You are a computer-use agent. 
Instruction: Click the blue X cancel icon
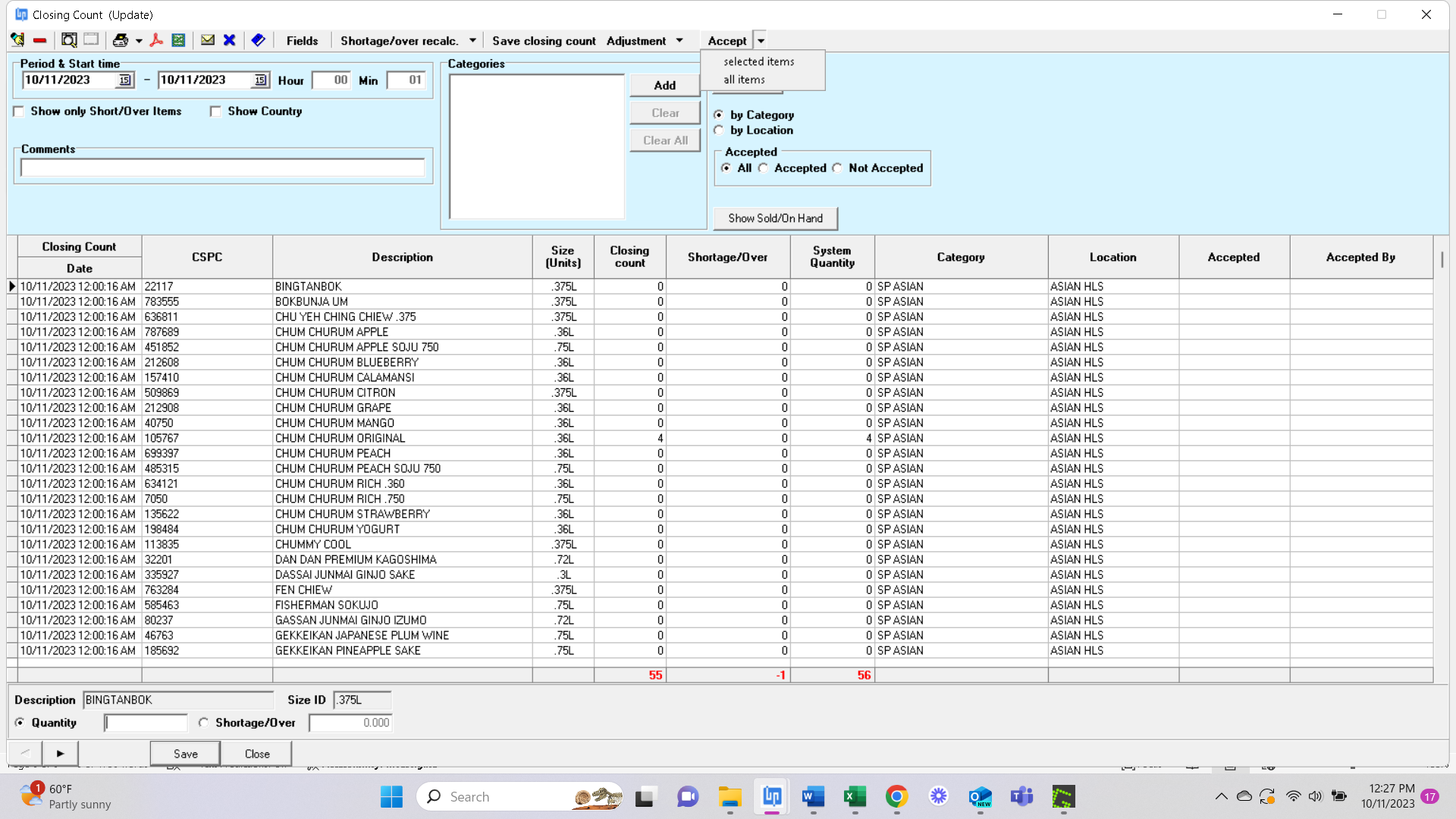coord(229,40)
